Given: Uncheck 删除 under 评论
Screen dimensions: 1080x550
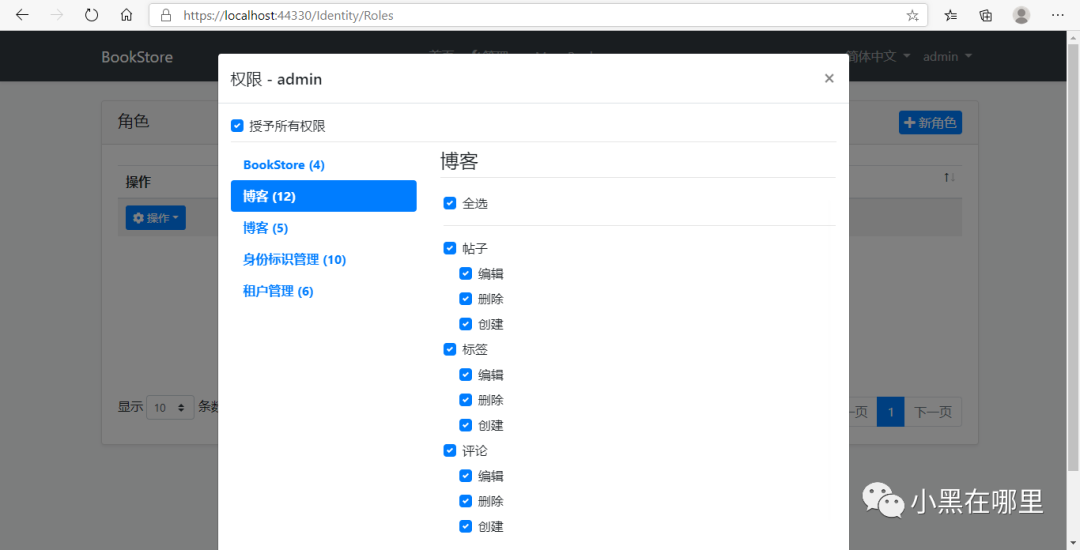Looking at the screenshot, I should (x=466, y=501).
